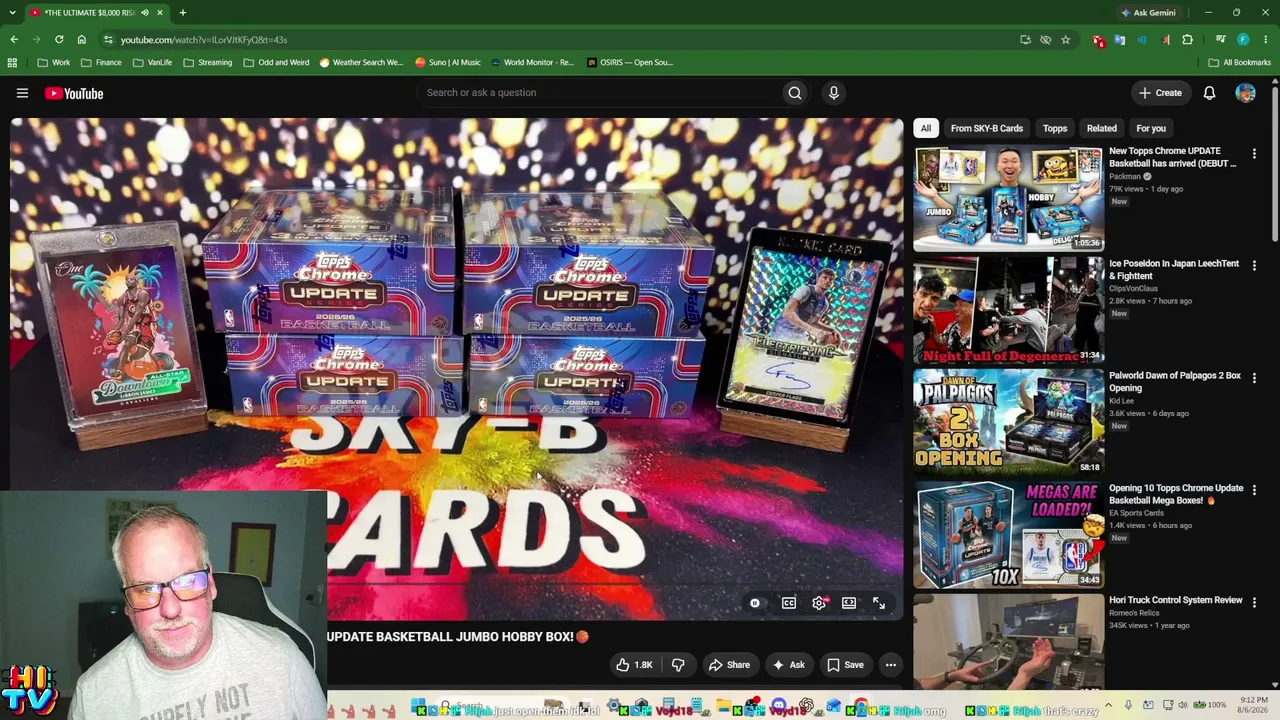
Task: Reload the current page
Action: click(x=59, y=40)
